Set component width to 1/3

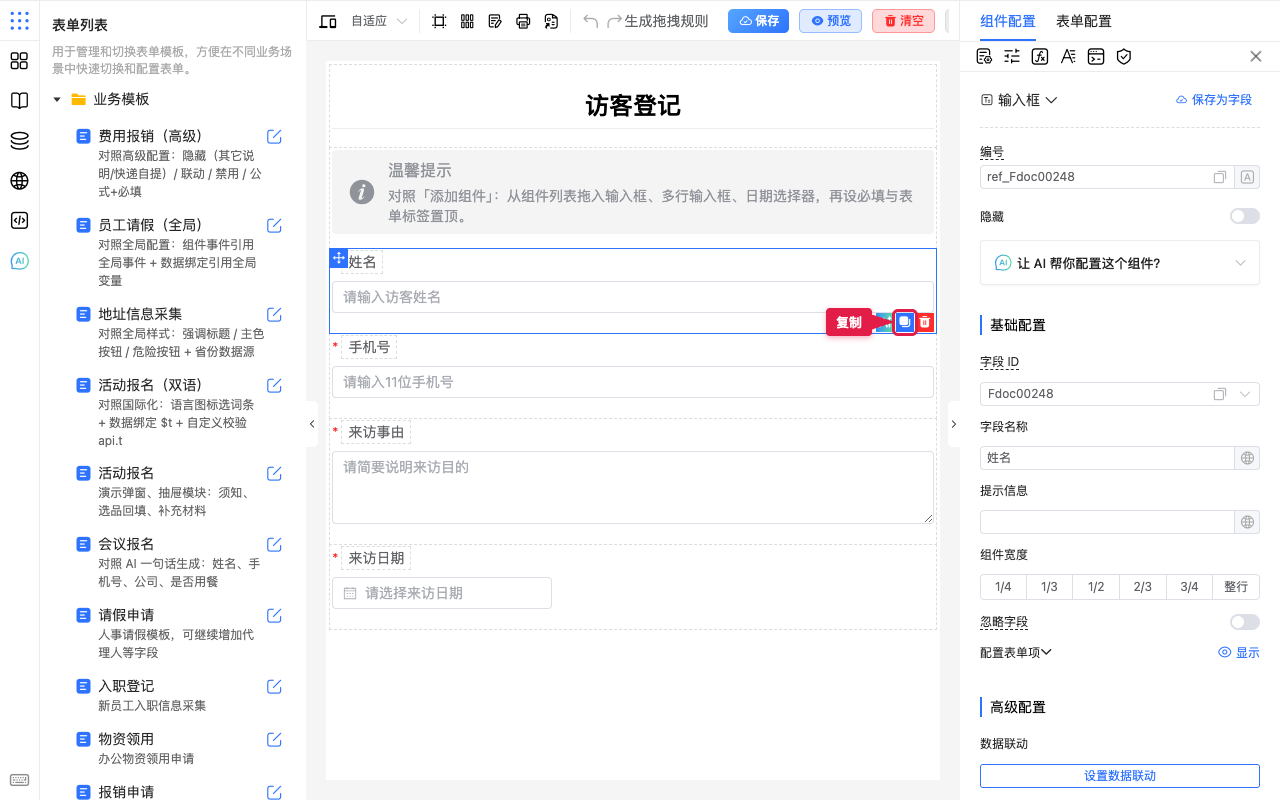(x=1049, y=587)
